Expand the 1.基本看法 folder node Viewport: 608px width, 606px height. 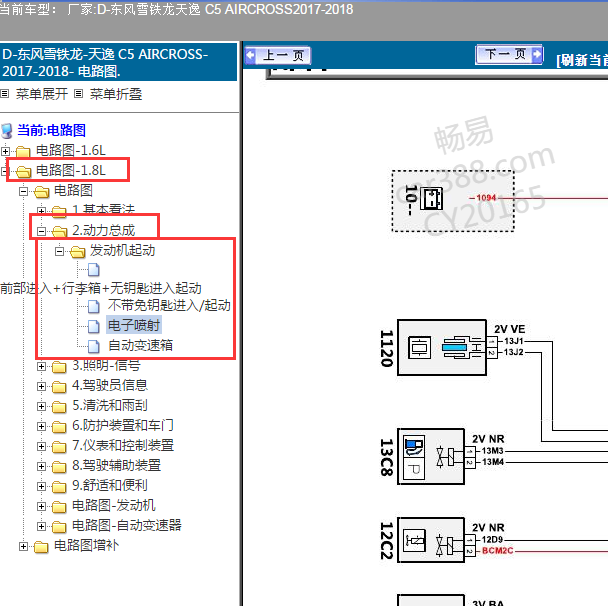tap(41, 211)
